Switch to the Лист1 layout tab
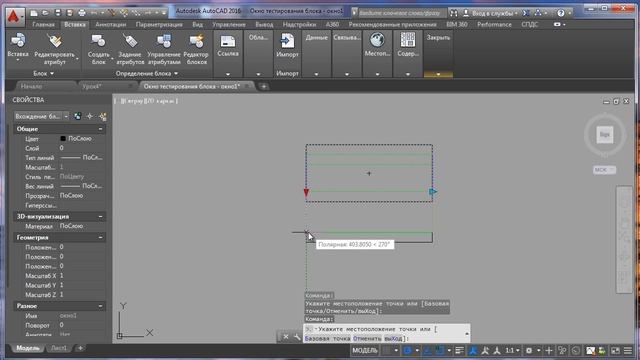This screenshot has width=640, height=360. tap(59, 348)
